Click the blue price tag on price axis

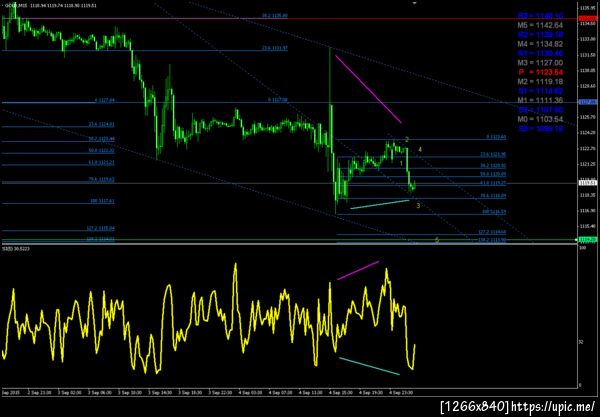click(x=587, y=102)
